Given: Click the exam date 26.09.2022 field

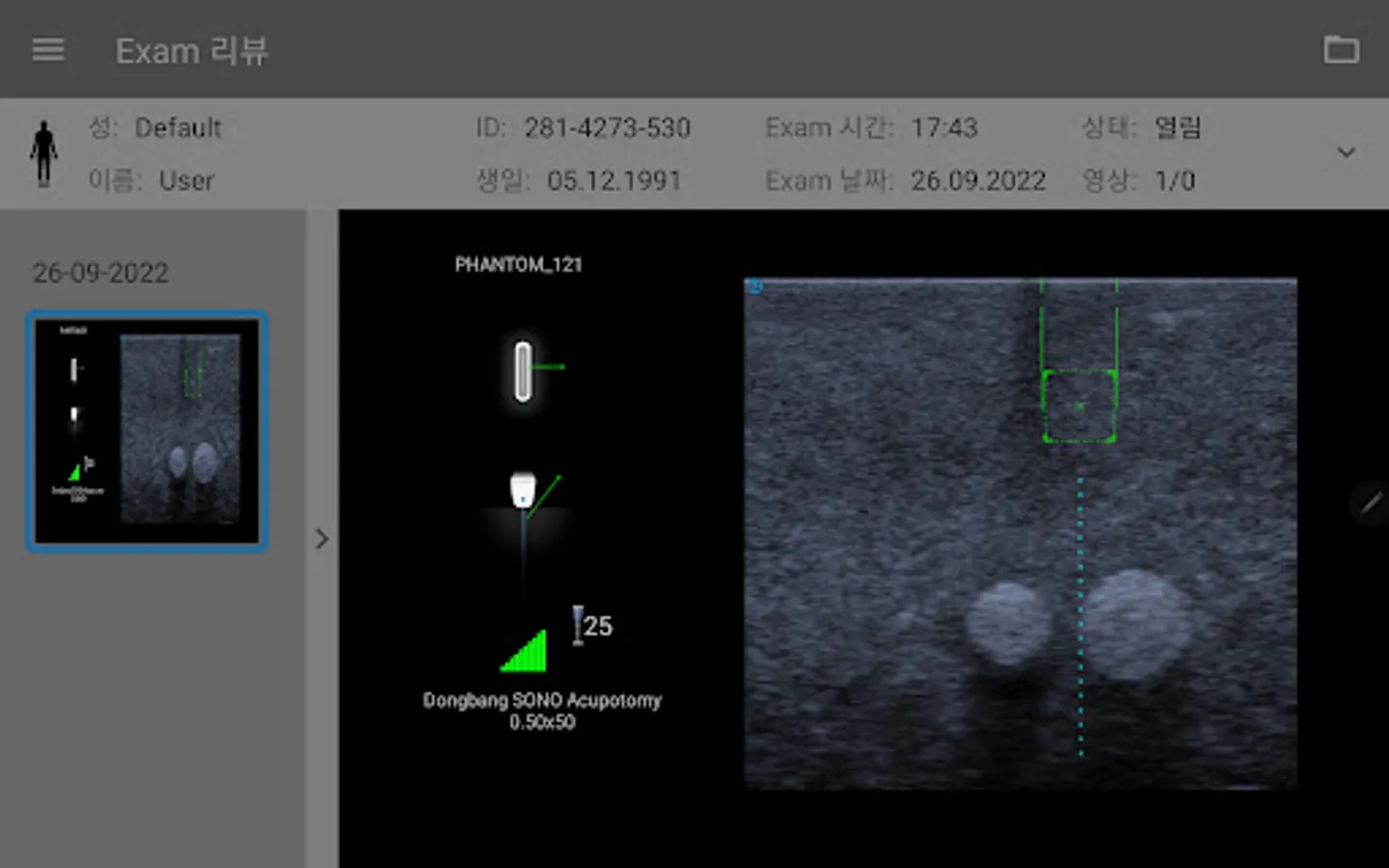Looking at the screenshot, I should point(978,180).
